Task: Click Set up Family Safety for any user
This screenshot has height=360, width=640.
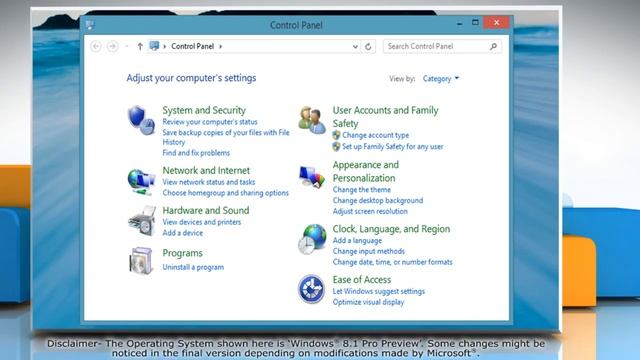Action: 393,147
